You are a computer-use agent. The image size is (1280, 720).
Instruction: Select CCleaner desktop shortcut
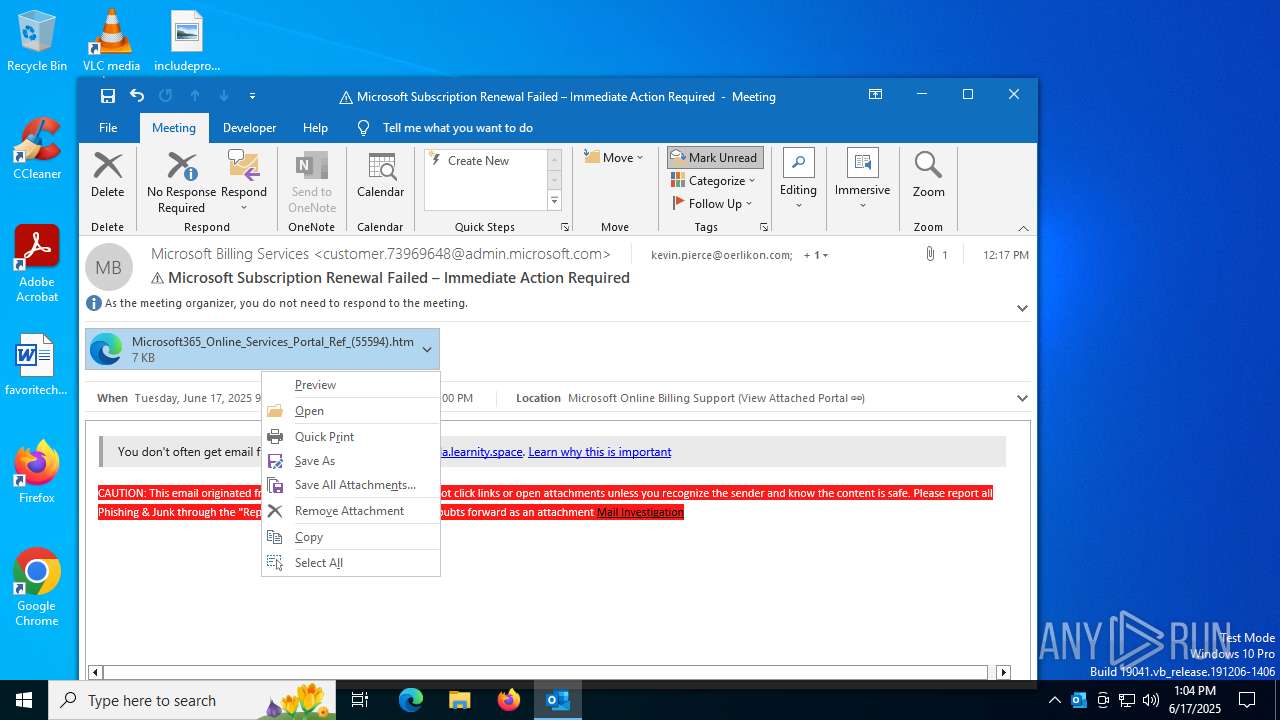[x=37, y=149]
